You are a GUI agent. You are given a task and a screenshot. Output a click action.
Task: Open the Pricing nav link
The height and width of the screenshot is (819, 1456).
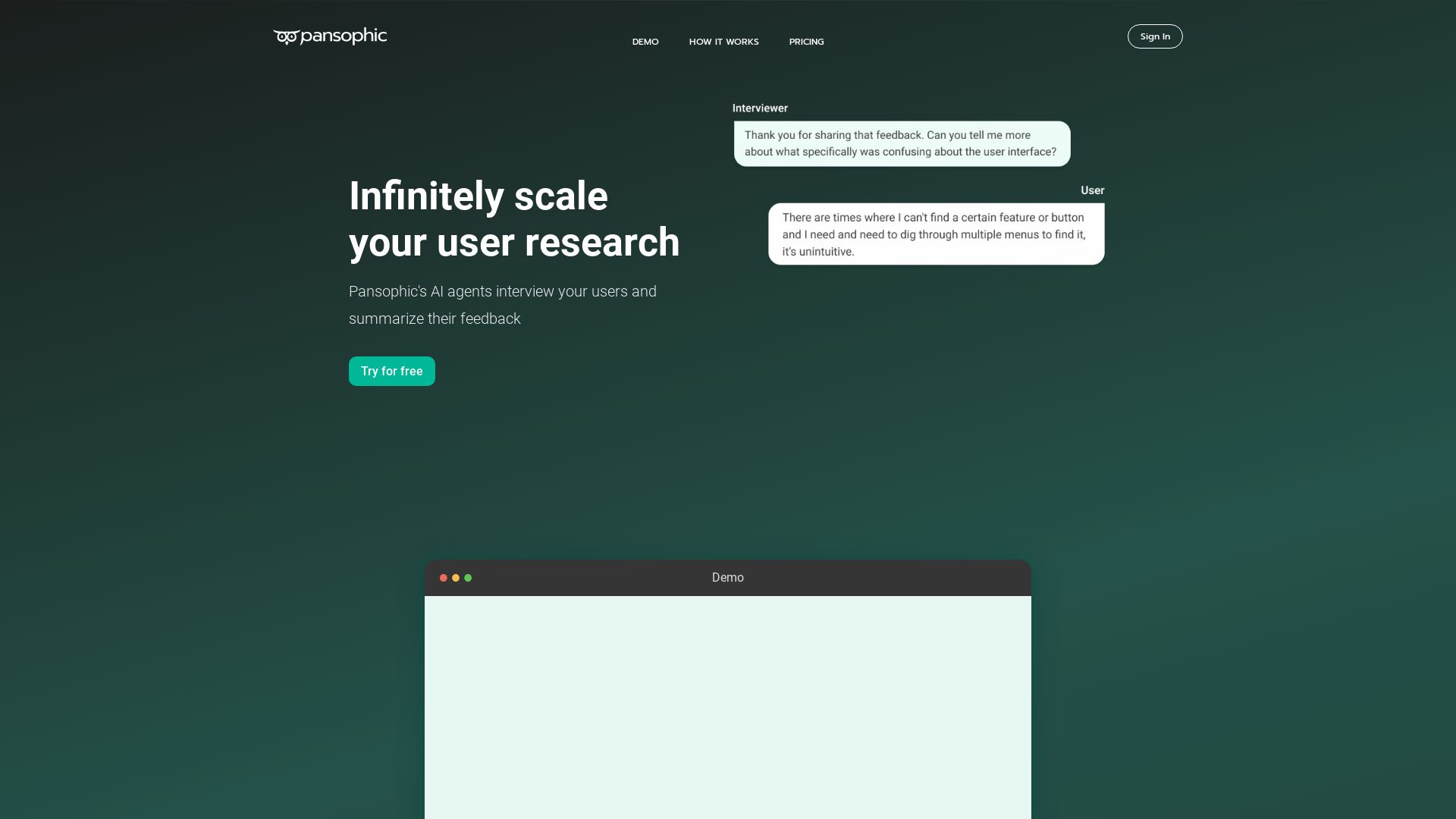806,42
